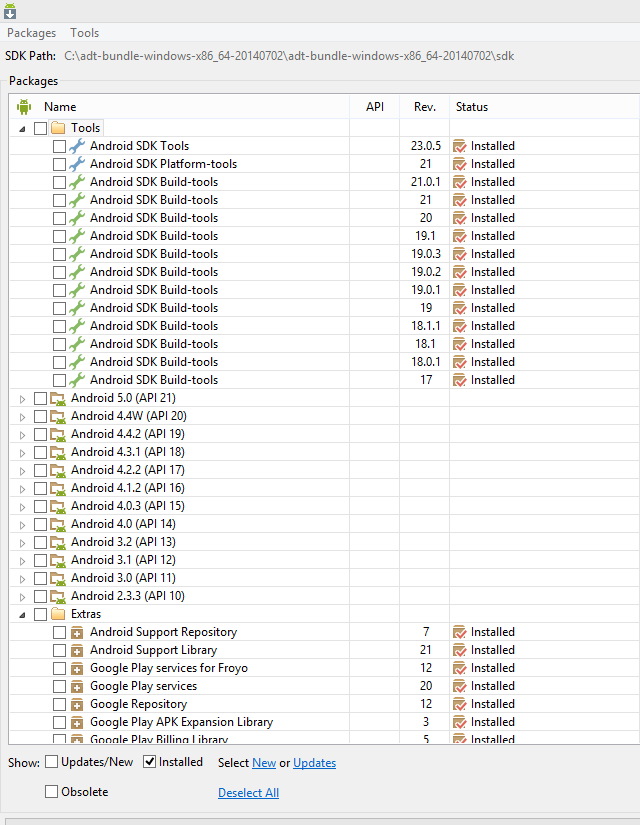
Task: Expand the Android 4.1.2 (API 16) node
Action: [22, 489]
